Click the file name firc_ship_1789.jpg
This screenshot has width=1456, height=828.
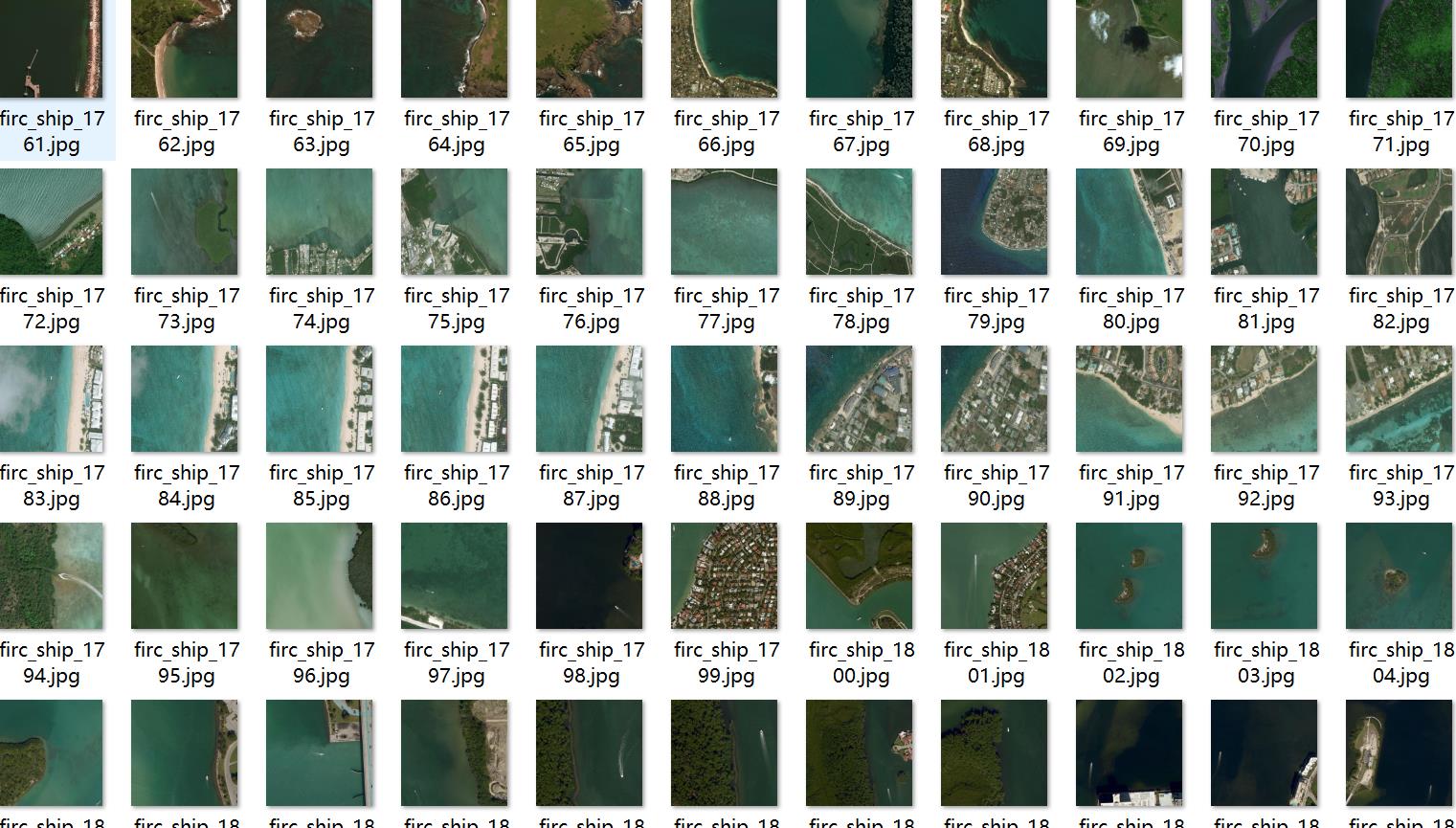click(x=861, y=486)
